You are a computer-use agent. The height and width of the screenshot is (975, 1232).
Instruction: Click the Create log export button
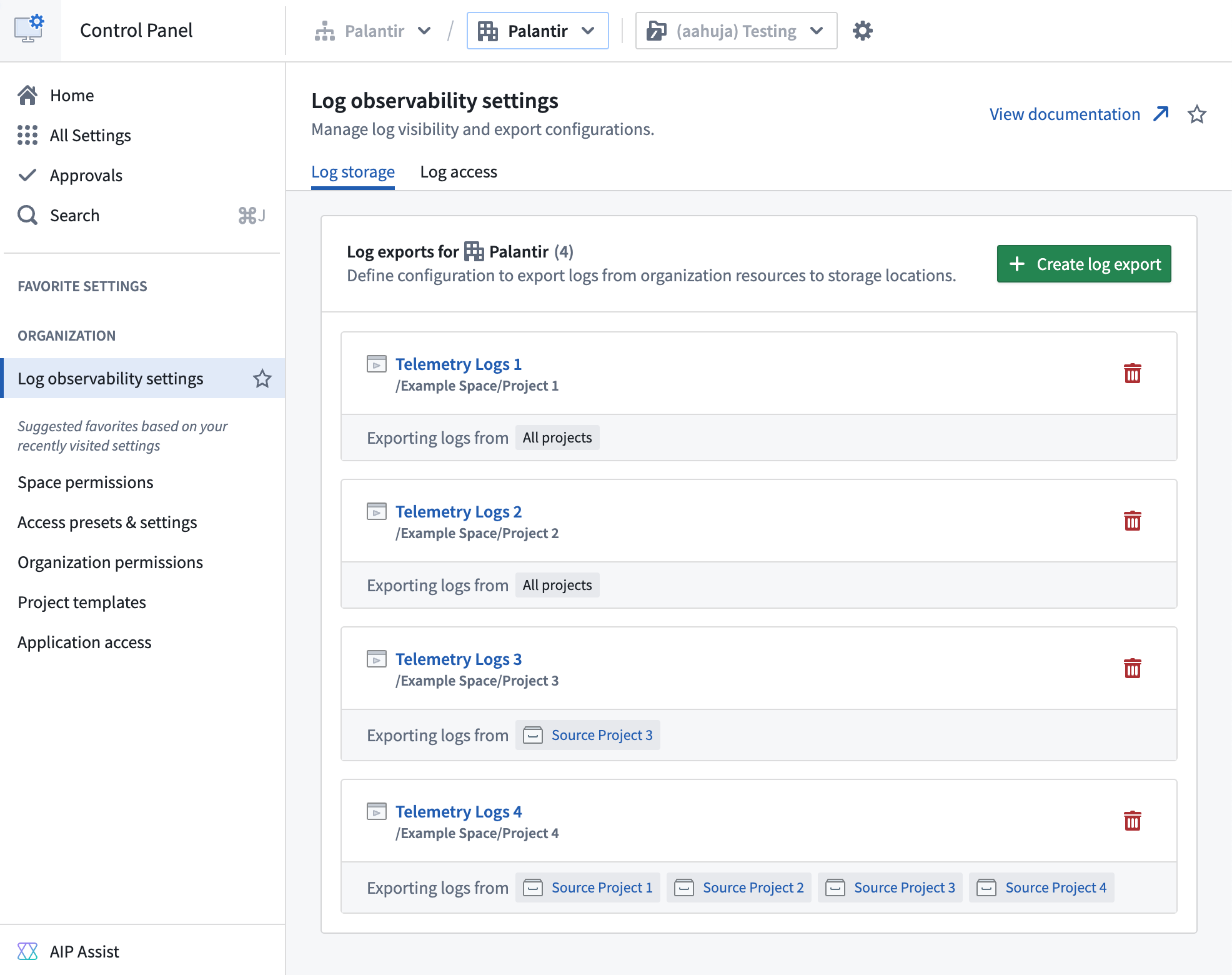click(x=1083, y=264)
